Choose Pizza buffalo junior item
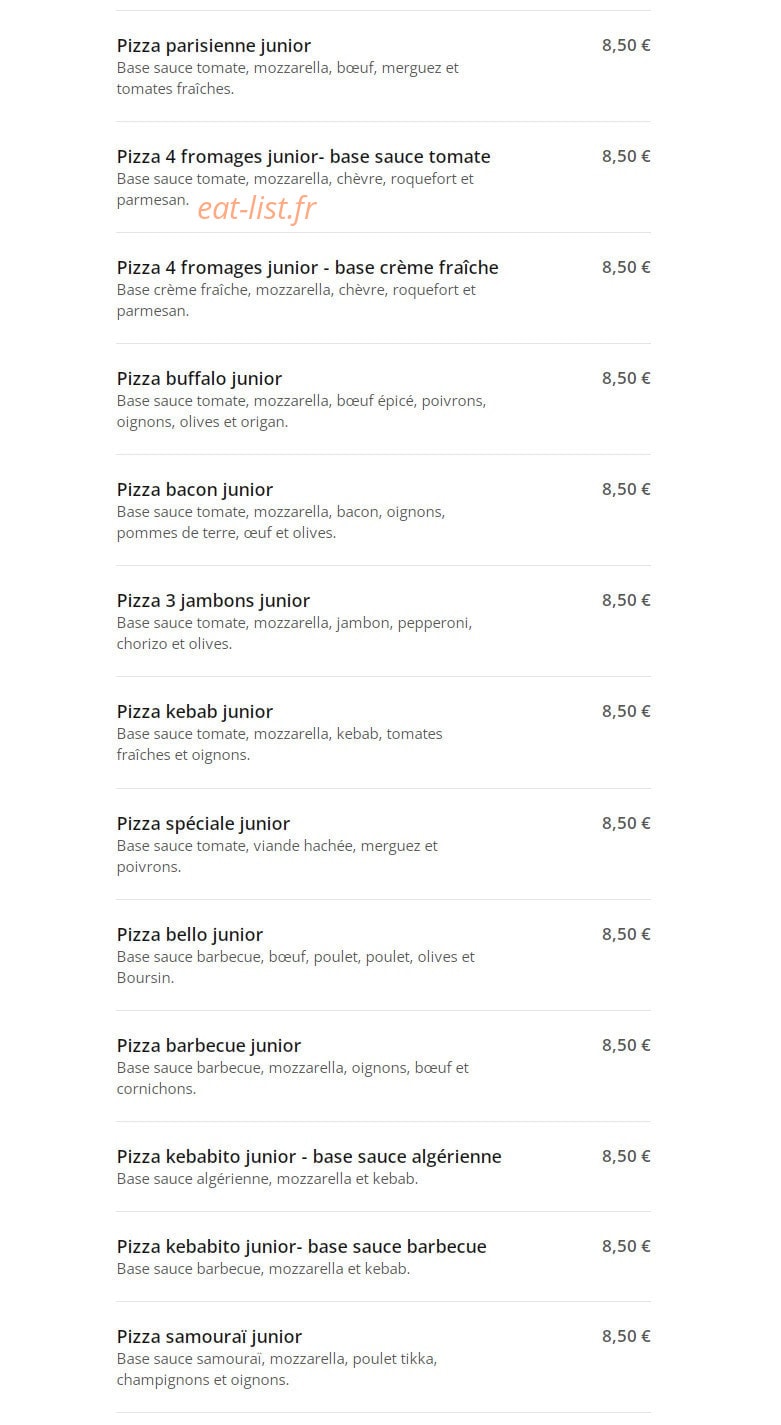 click(x=199, y=379)
